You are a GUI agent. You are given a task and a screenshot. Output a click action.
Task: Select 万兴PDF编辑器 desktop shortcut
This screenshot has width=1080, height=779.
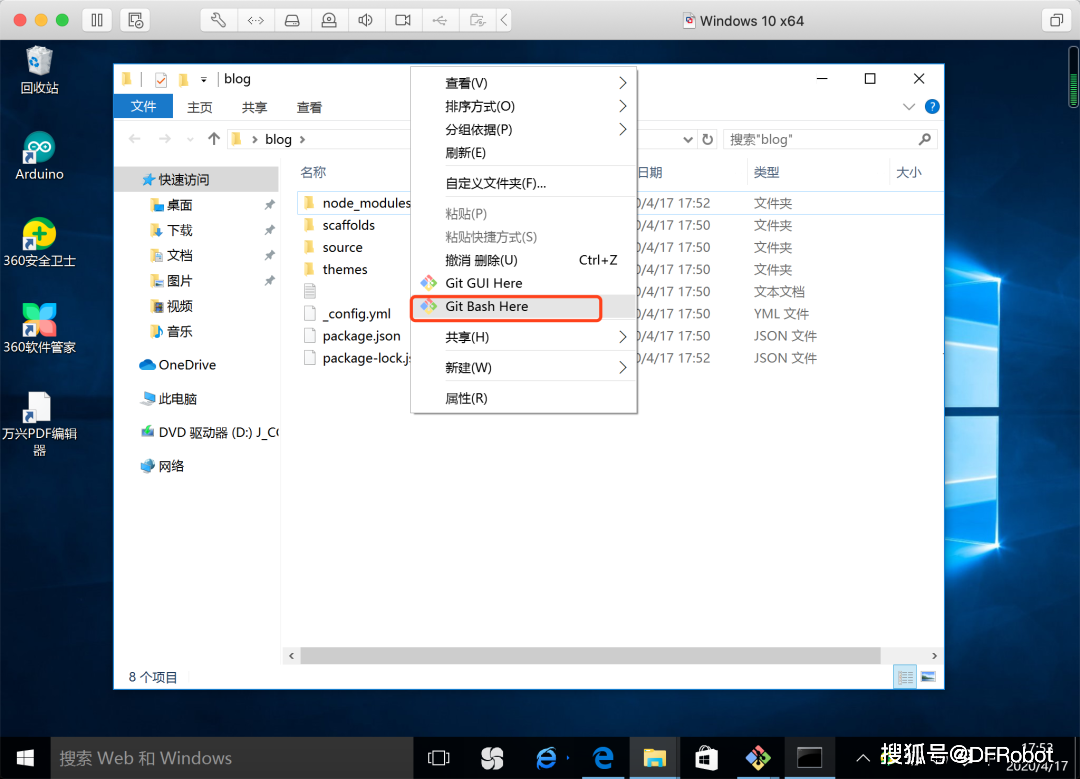pyautogui.click(x=39, y=424)
